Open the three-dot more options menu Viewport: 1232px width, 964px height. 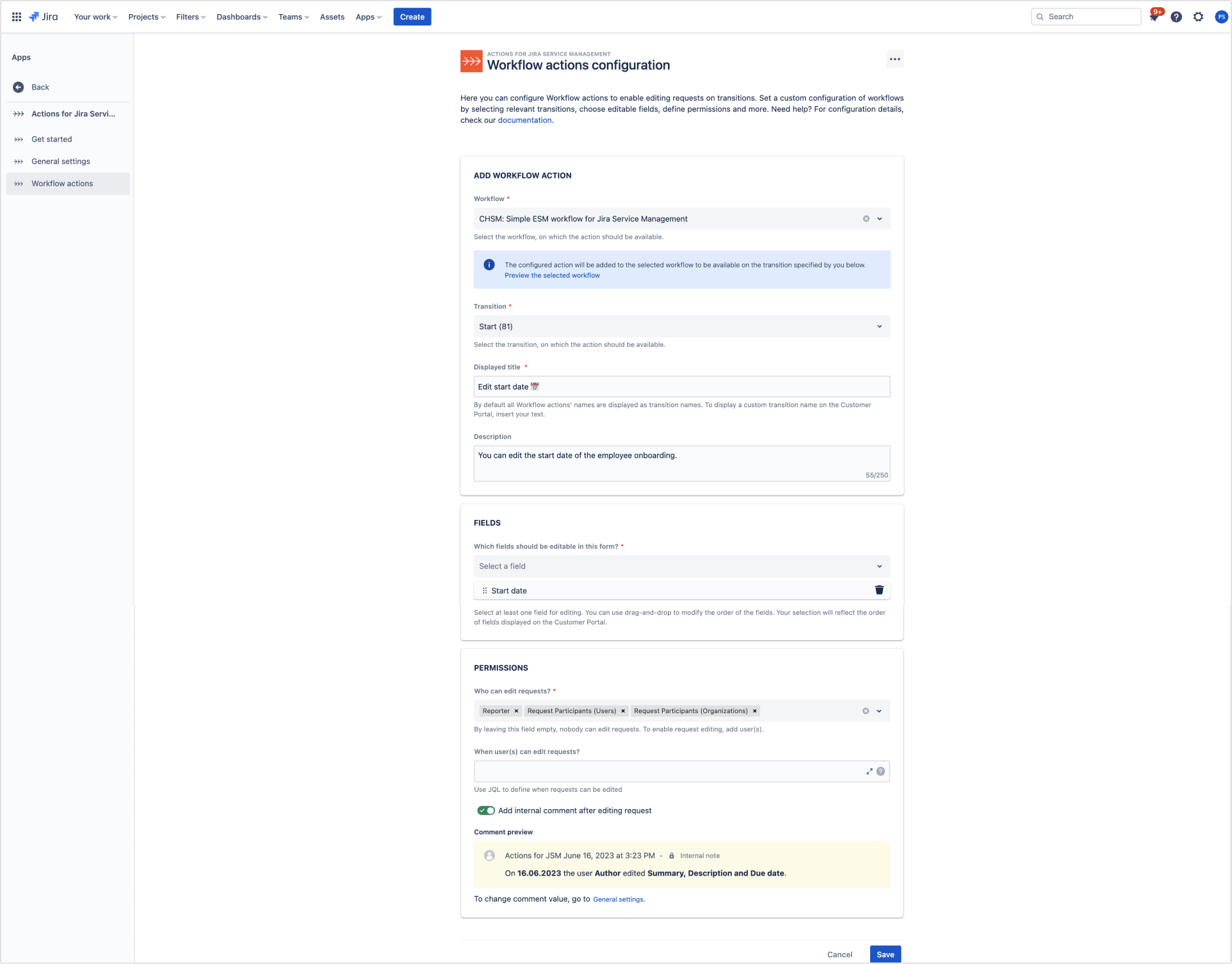click(x=895, y=59)
